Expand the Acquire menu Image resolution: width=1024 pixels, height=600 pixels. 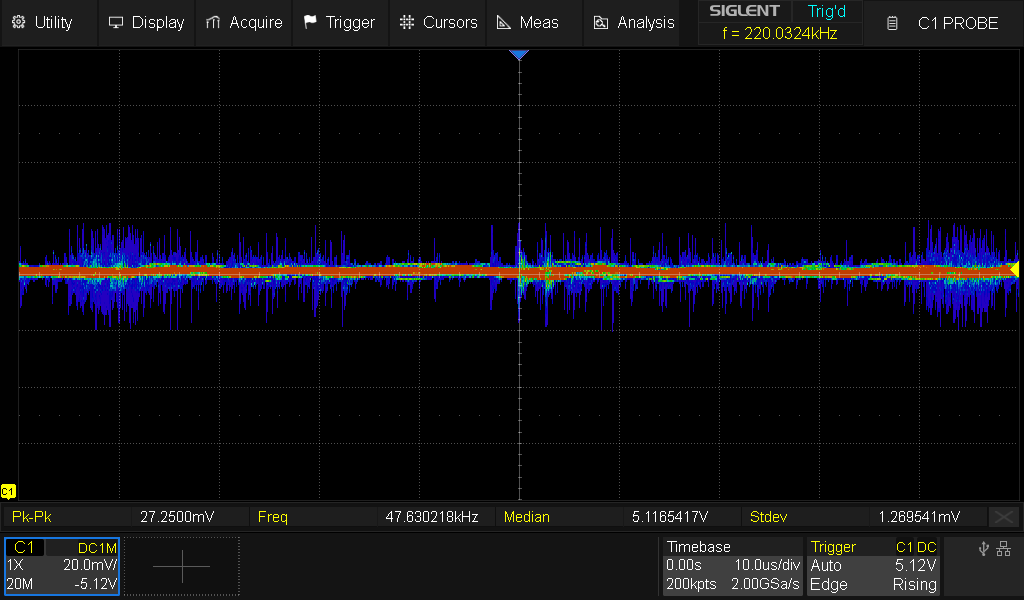[x=244, y=22]
